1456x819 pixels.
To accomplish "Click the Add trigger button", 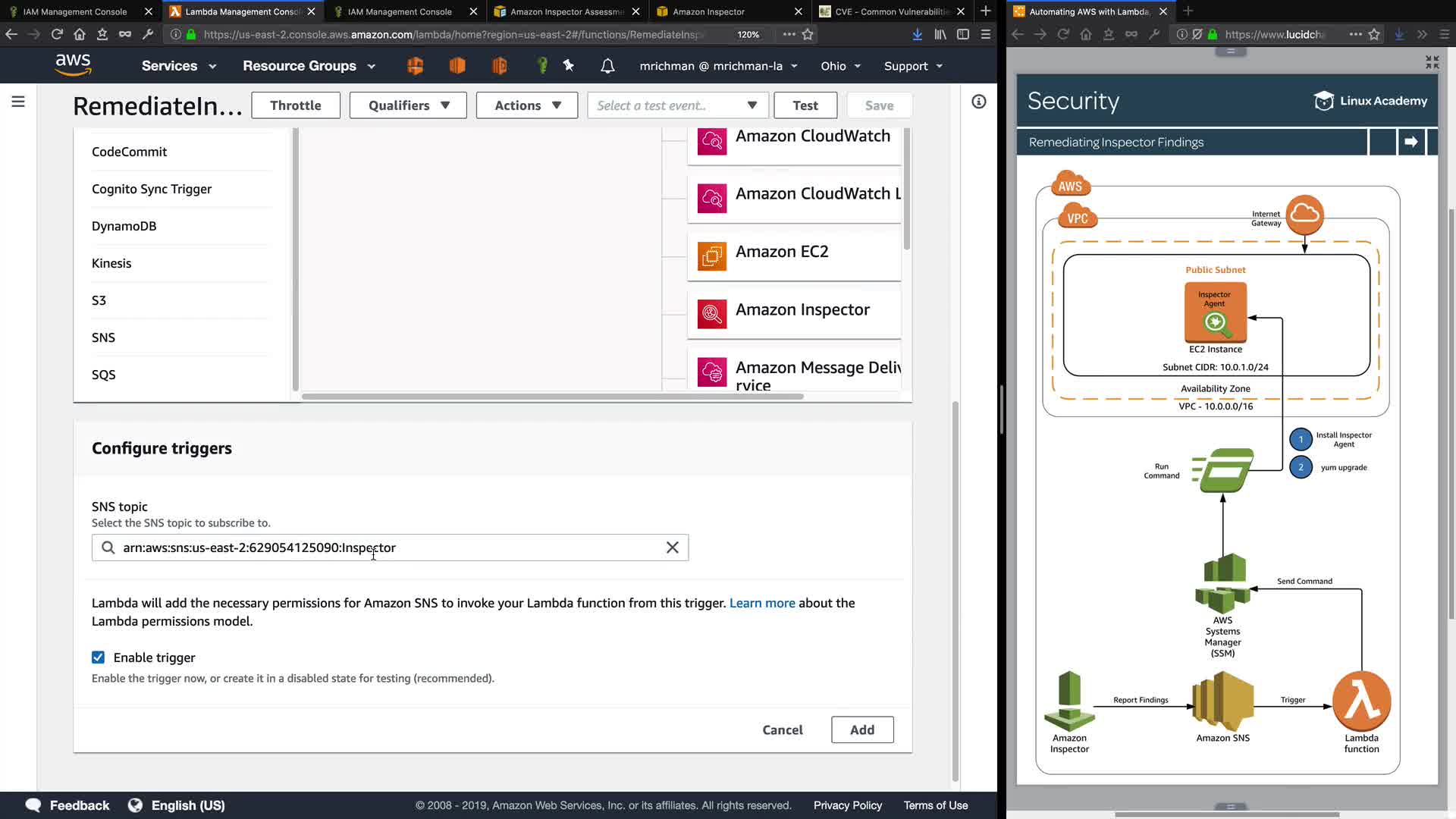I will pyautogui.click(x=861, y=730).
